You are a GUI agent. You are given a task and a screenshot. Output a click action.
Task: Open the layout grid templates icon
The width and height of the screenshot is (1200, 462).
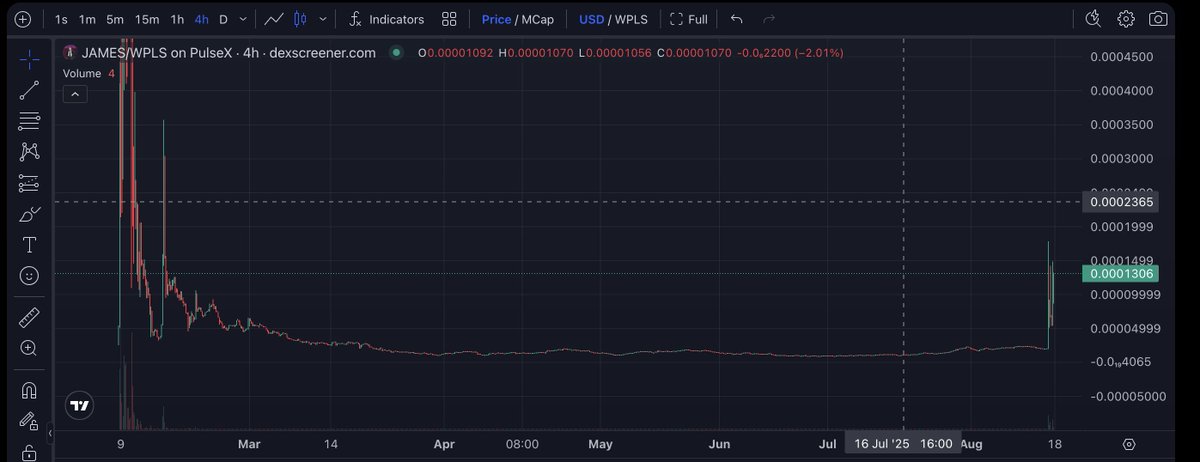point(449,19)
